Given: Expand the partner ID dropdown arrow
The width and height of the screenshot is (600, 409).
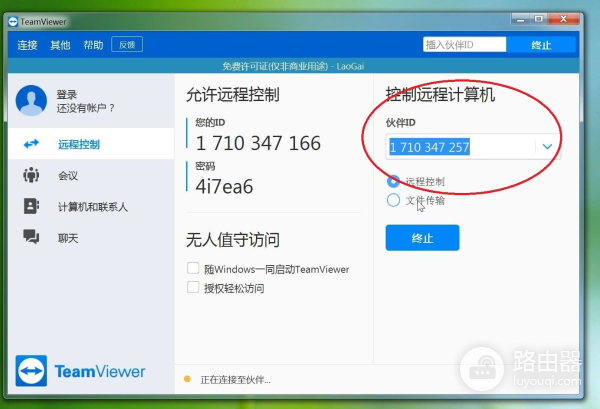Looking at the screenshot, I should click(x=547, y=147).
